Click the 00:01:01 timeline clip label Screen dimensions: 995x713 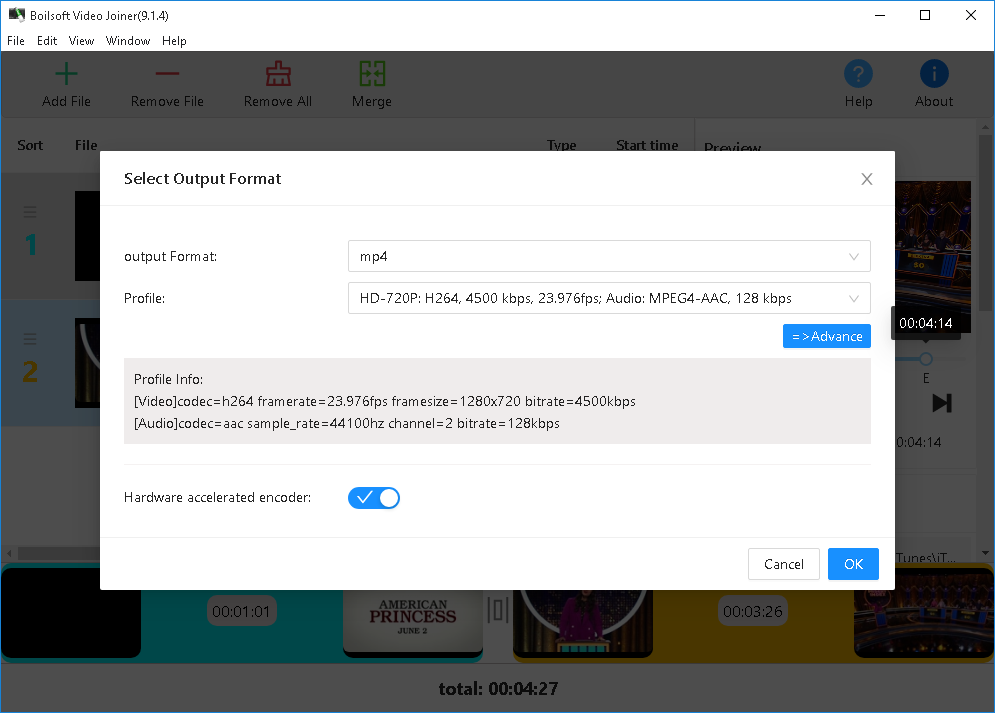(241, 612)
